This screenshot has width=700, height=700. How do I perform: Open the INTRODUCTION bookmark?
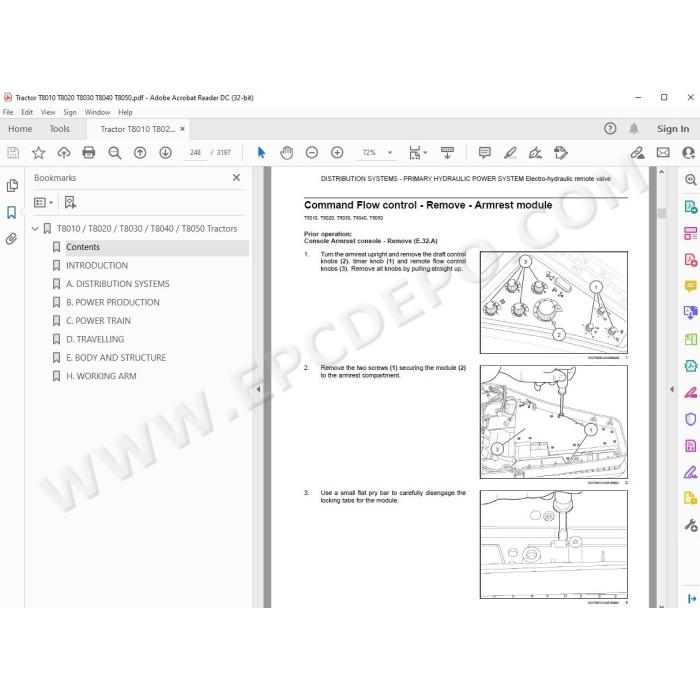point(97,266)
